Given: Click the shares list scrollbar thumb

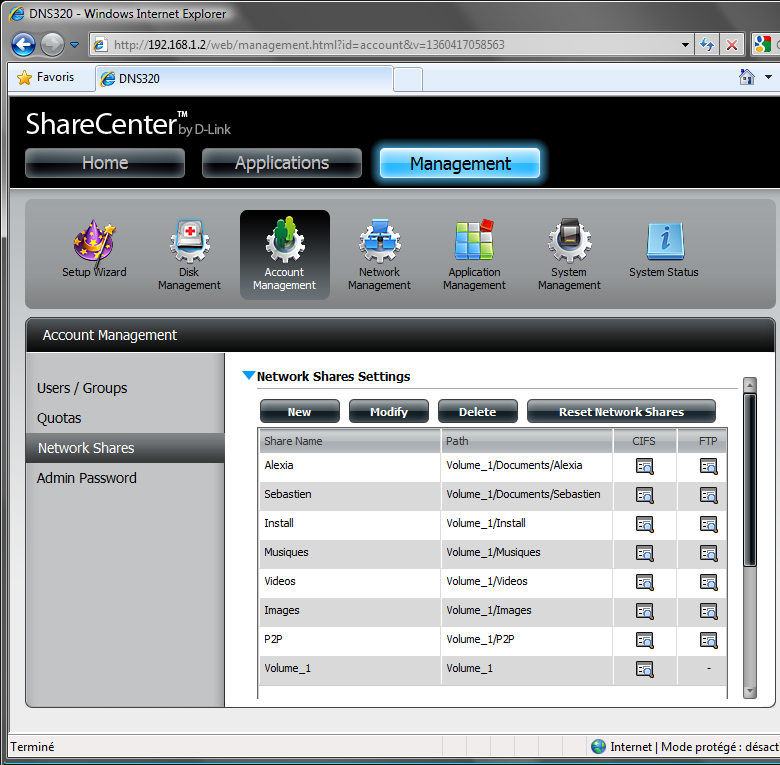Looking at the screenshot, I should 750,480.
